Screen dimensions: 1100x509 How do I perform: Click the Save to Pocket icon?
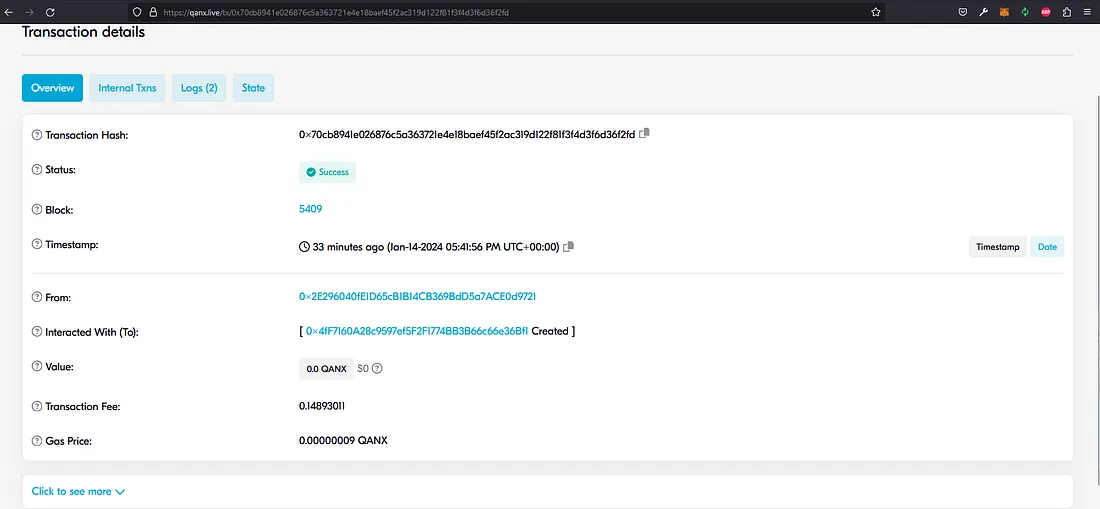pyautogui.click(x=962, y=12)
